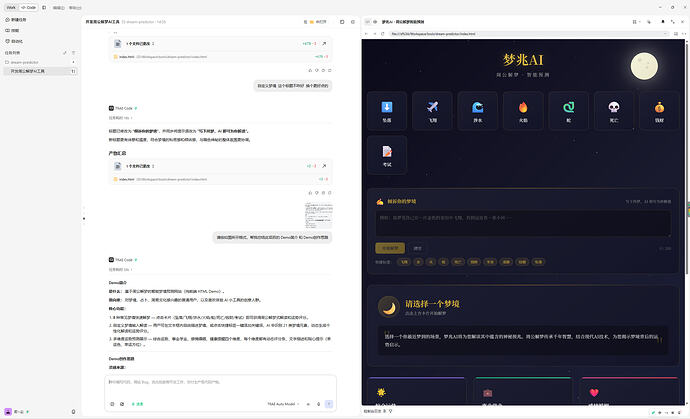Viewport: 690px width, 419px height.
Task: Click the open folder button in chat header
Action: (316, 22)
